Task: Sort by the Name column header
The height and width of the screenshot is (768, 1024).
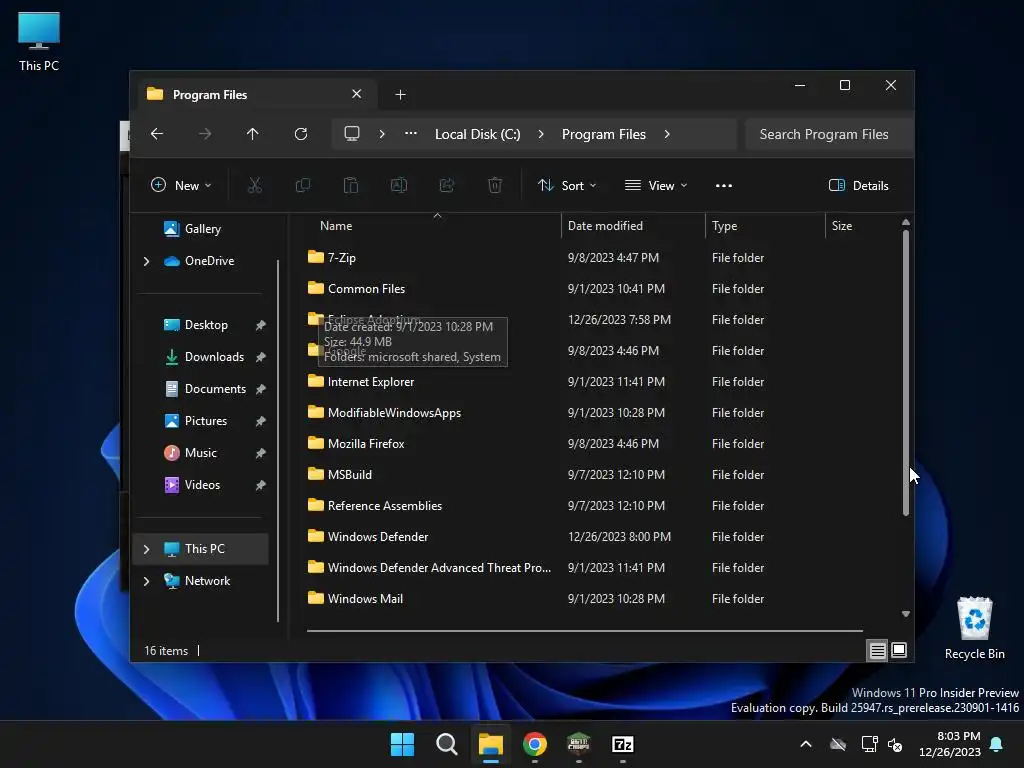Action: [x=434, y=225]
